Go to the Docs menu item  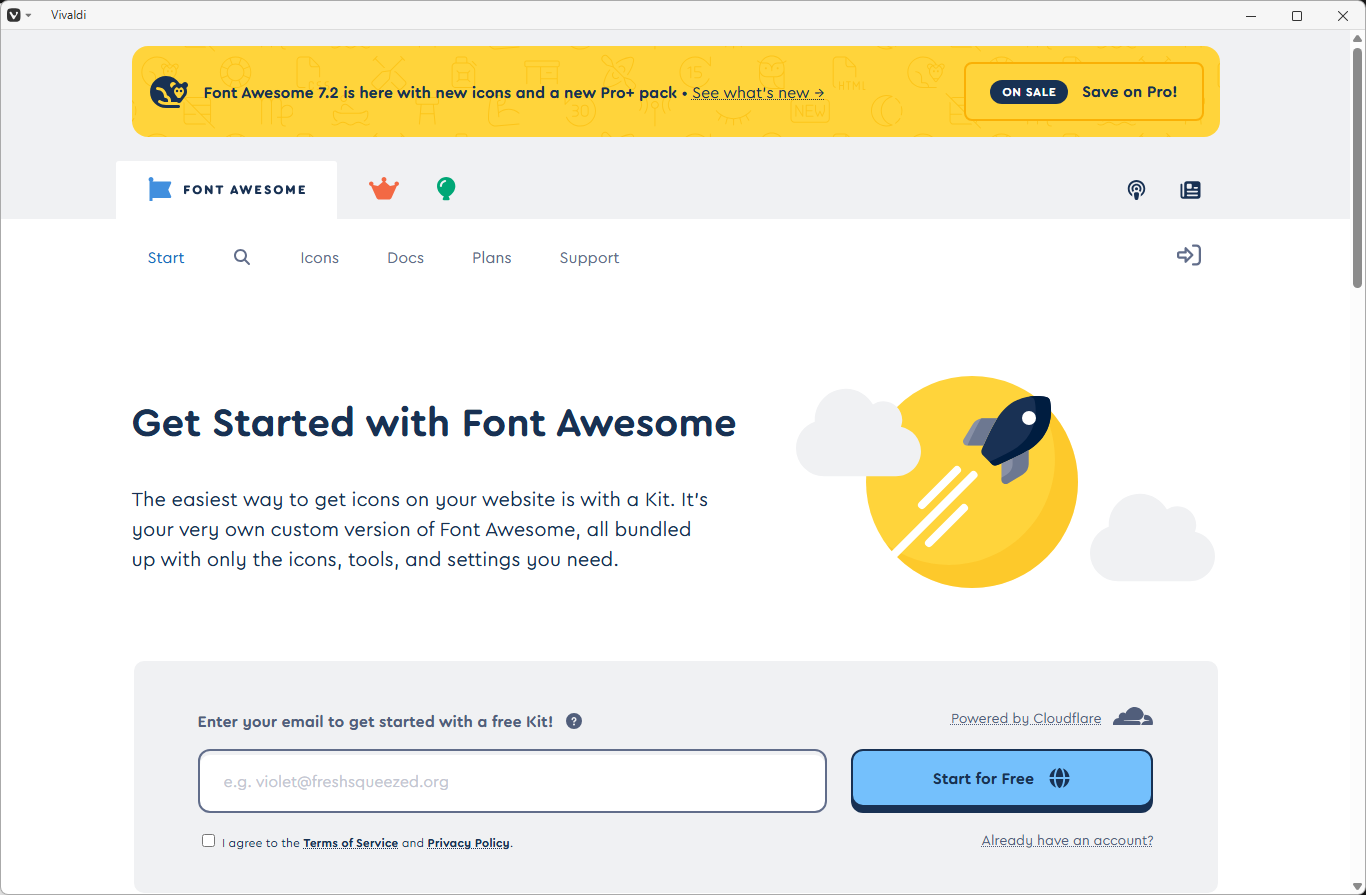pyautogui.click(x=405, y=258)
